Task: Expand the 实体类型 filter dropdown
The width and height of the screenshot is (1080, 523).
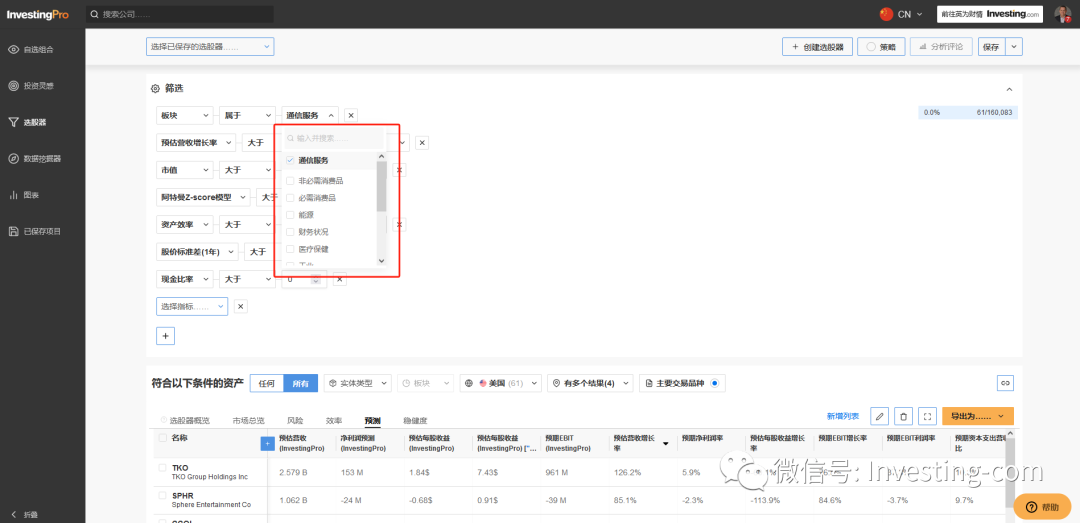Action: pyautogui.click(x=357, y=383)
